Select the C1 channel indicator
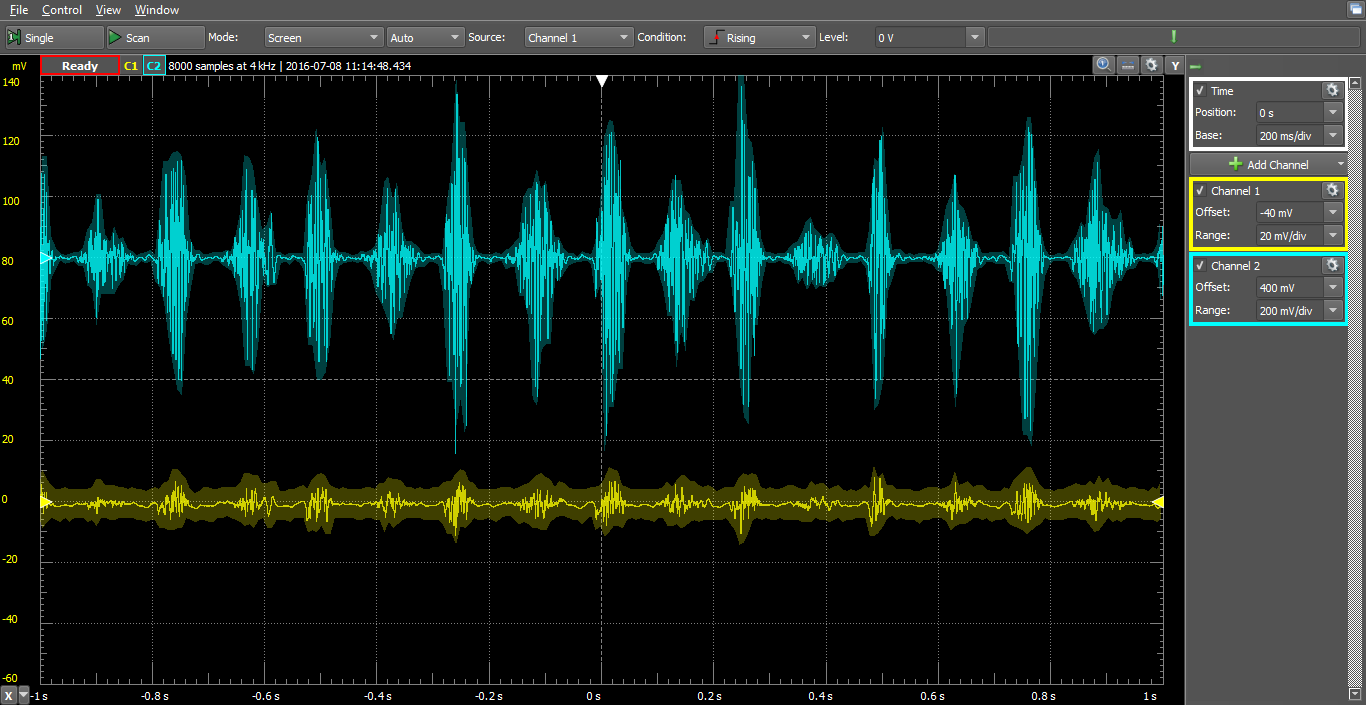Viewport: 1368px width, 708px height. (130, 66)
